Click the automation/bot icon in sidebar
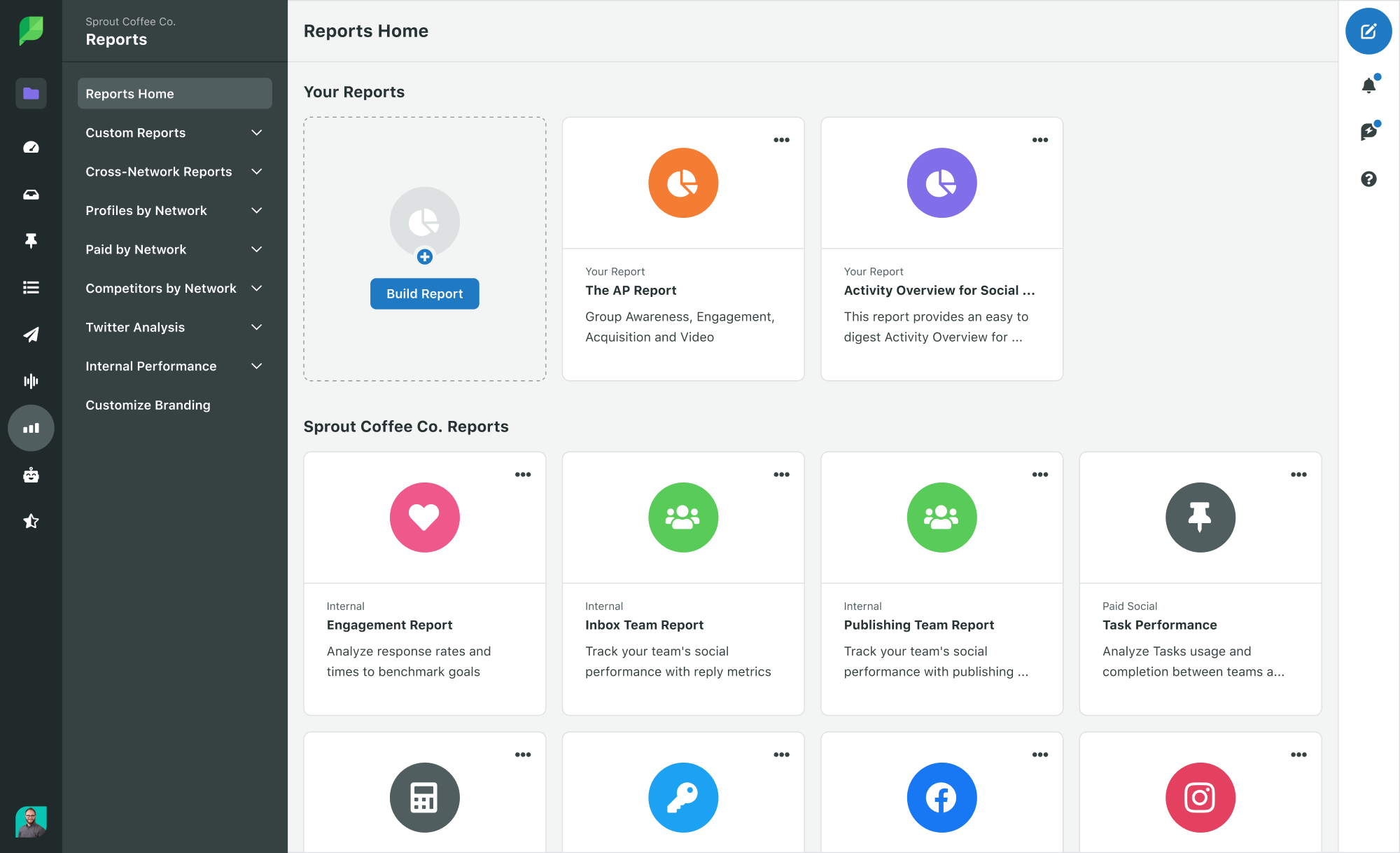This screenshot has height=853, width=1400. 30,474
